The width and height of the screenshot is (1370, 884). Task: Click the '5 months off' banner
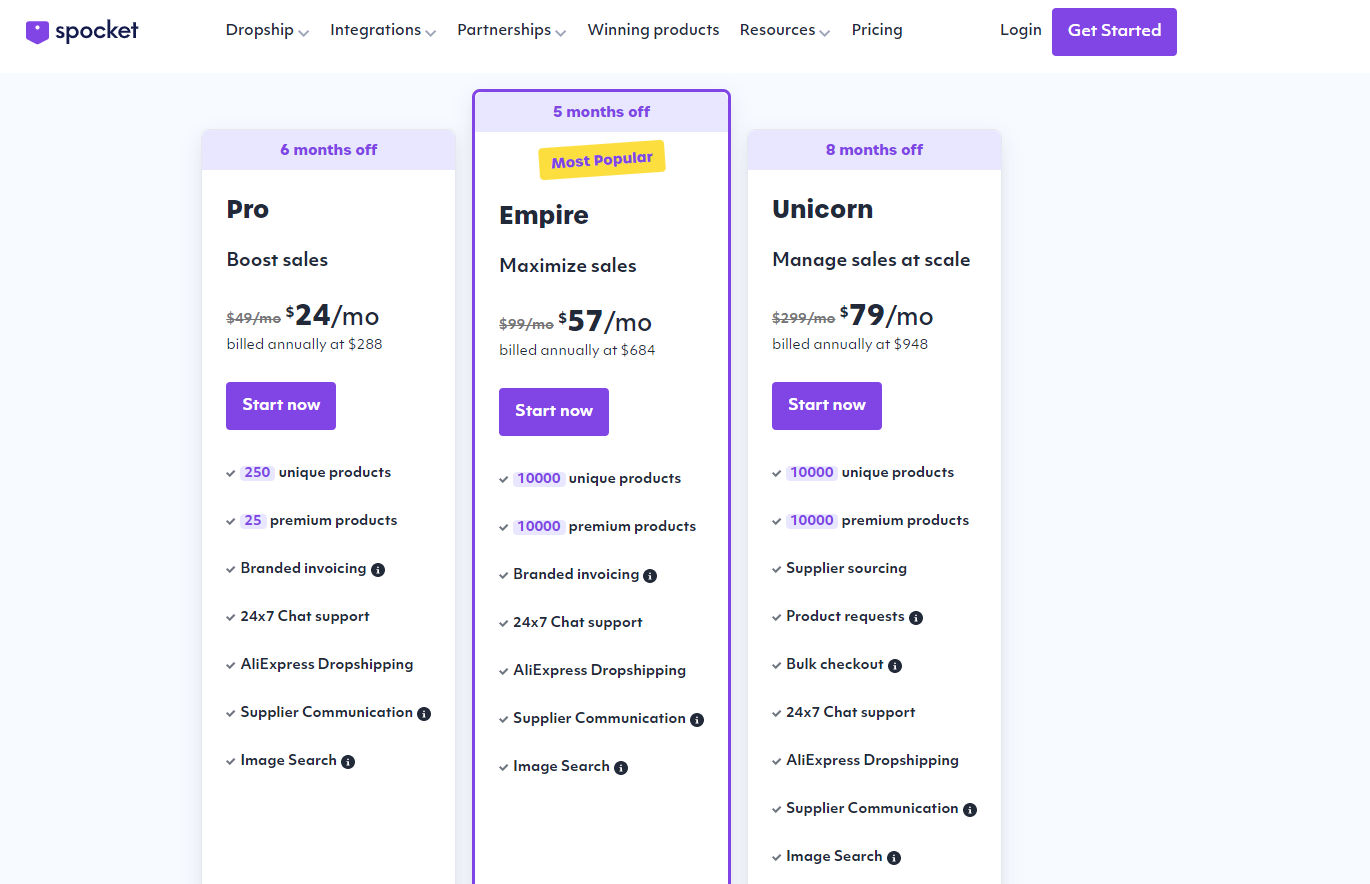[x=601, y=112]
